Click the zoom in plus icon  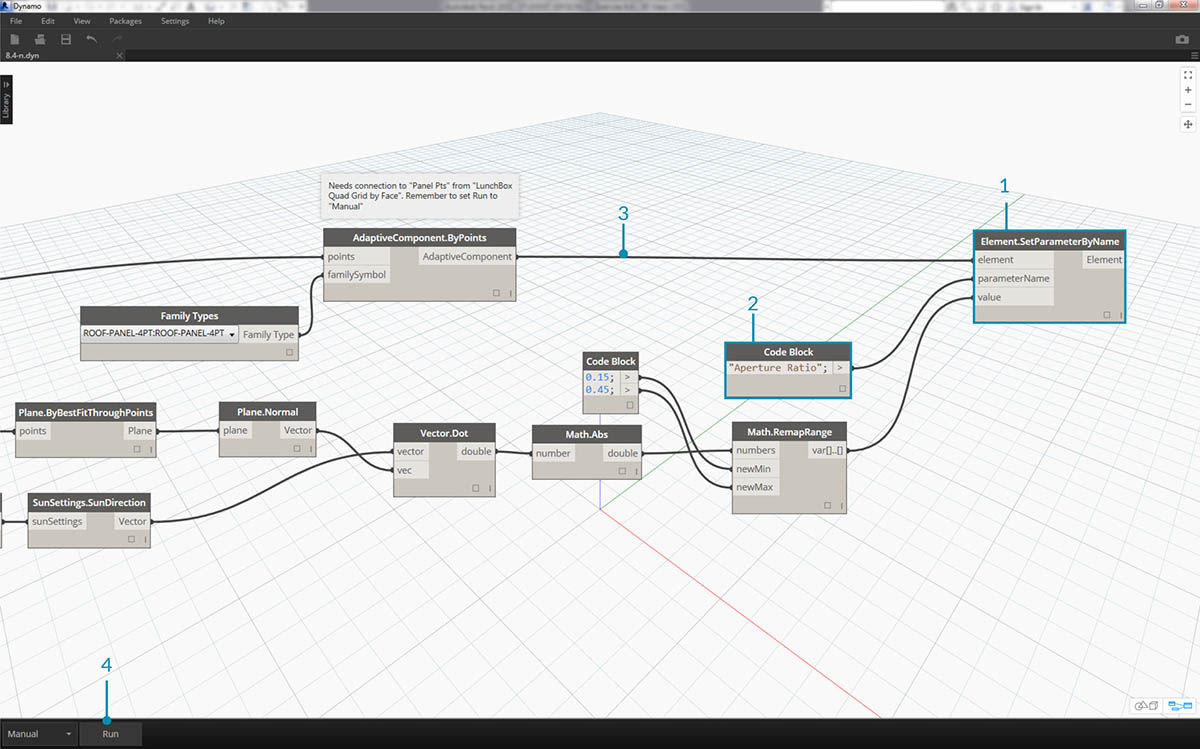click(x=1187, y=90)
